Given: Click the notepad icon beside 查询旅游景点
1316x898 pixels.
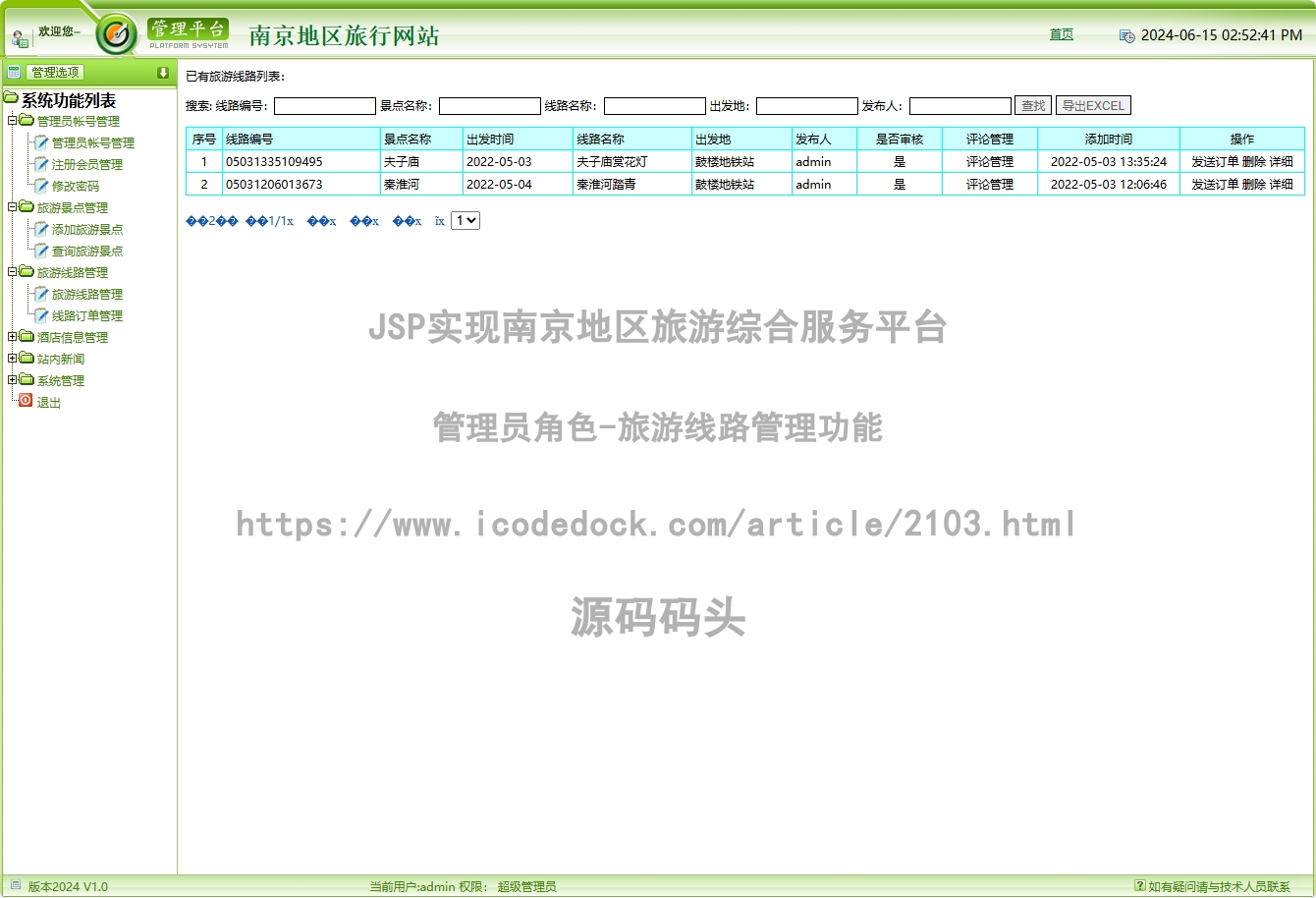Looking at the screenshot, I should point(42,251).
